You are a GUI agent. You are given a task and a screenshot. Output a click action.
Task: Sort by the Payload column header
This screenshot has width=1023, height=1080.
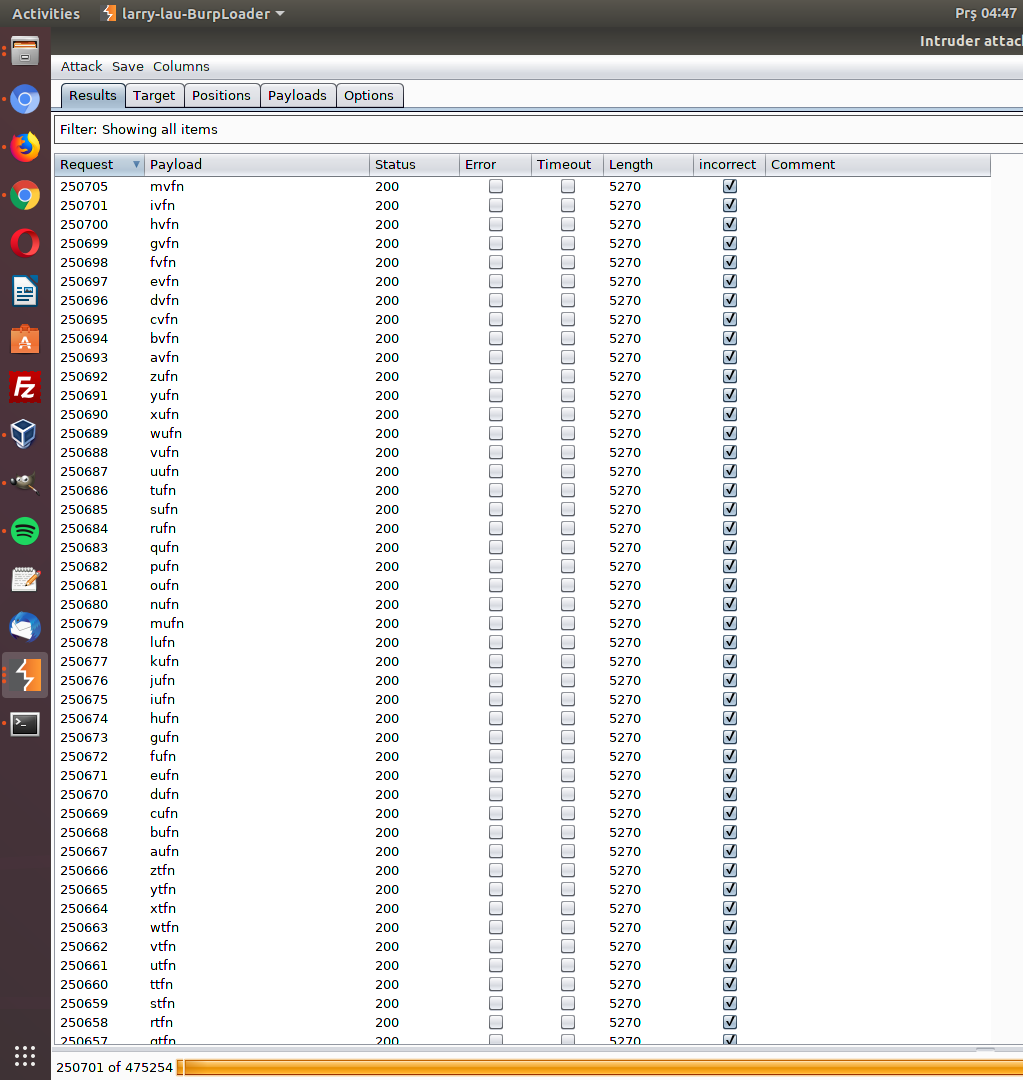point(257,165)
